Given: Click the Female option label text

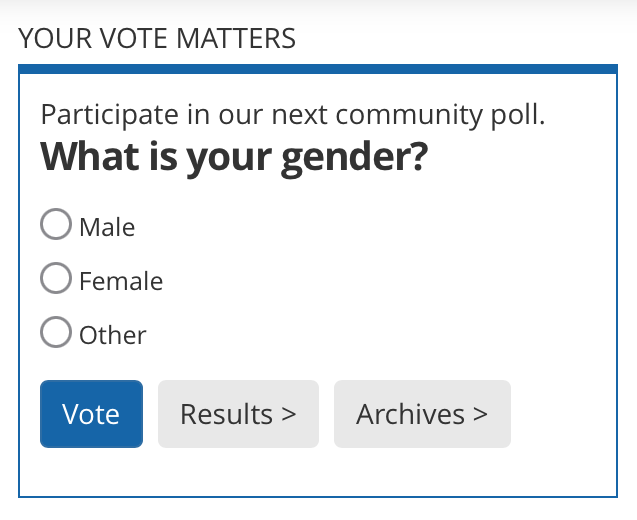Looking at the screenshot, I should 121,281.
